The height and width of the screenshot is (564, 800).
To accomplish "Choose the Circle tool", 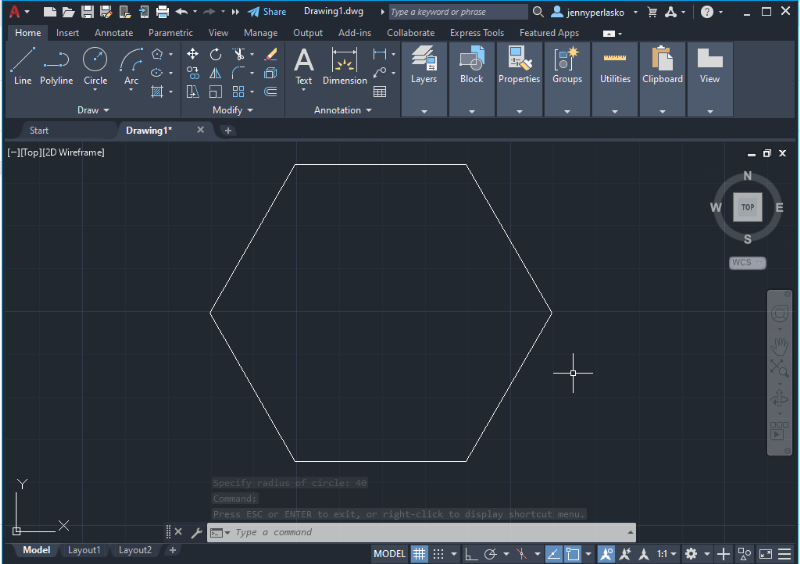I will click(x=95, y=66).
